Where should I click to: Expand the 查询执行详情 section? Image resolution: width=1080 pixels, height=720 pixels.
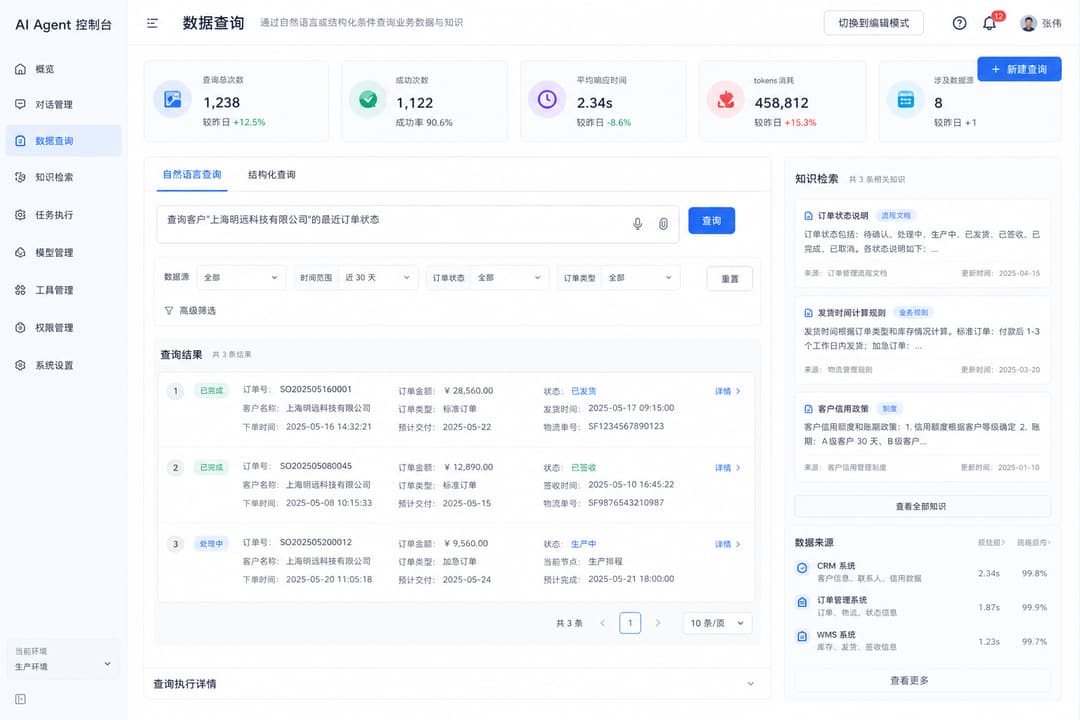[457, 683]
